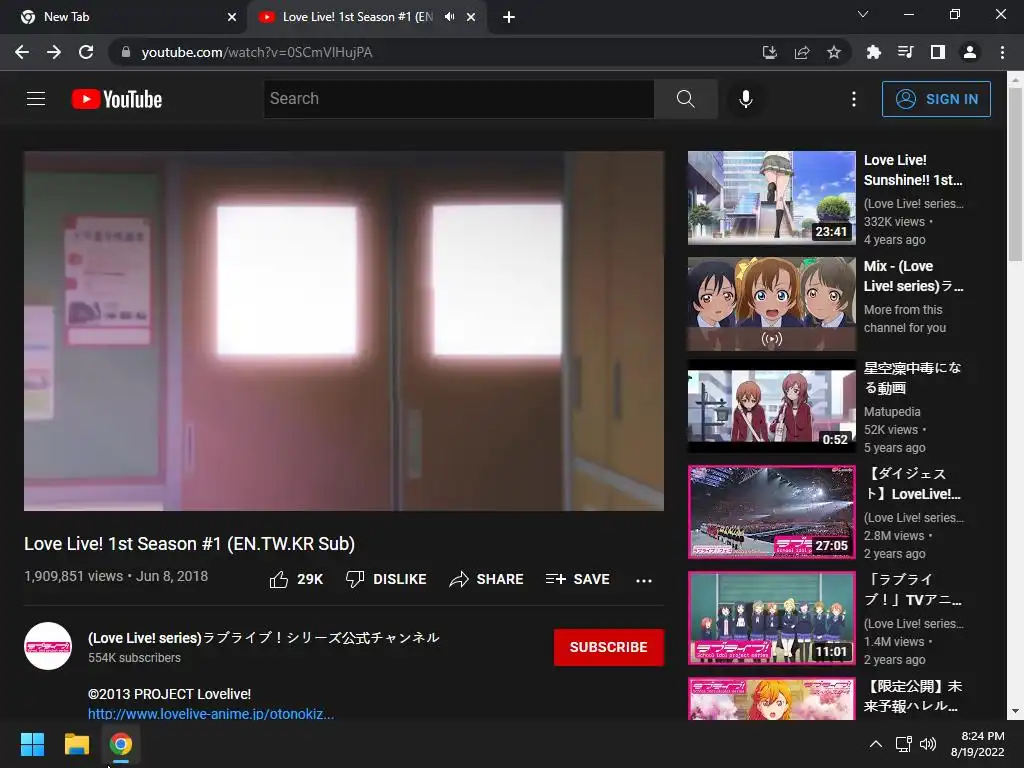Dislike the video

pos(386,579)
